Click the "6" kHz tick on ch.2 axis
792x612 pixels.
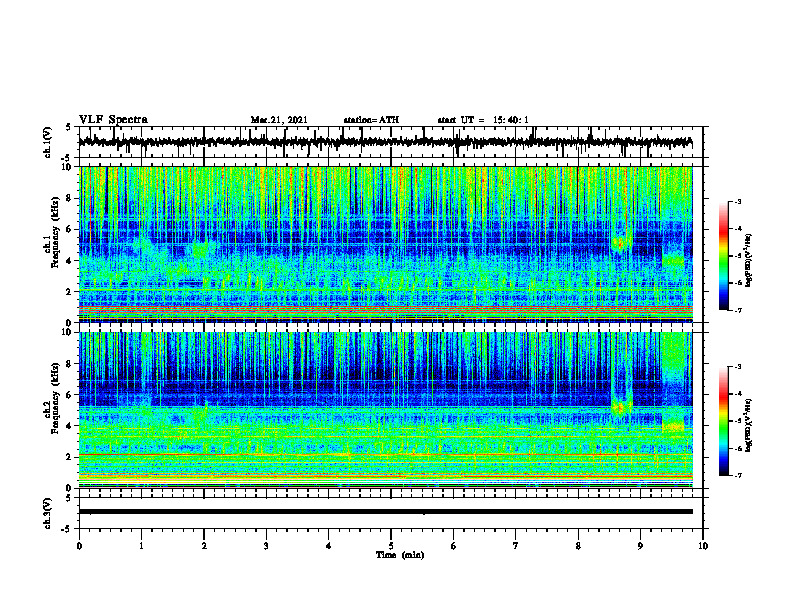(x=70, y=395)
